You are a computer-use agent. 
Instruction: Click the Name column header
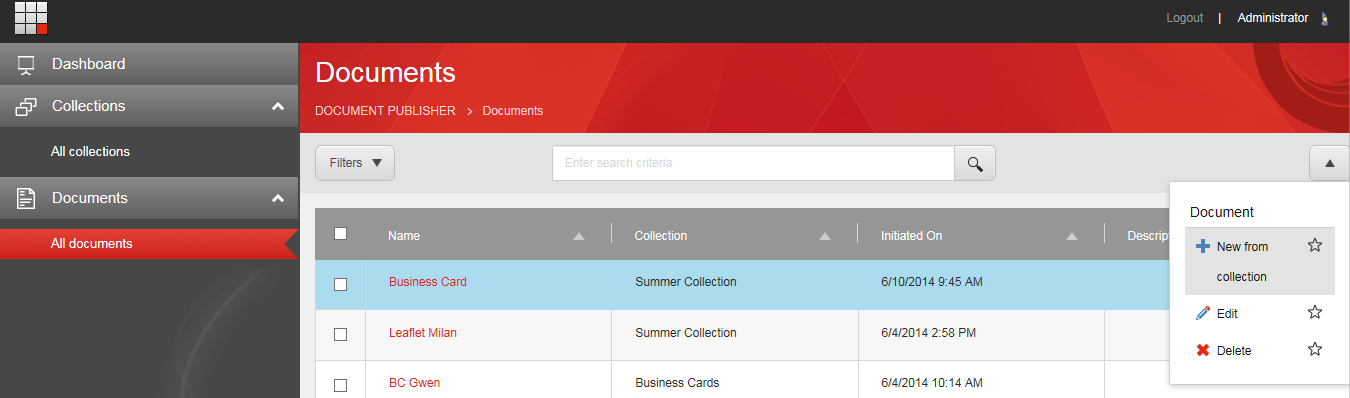(404, 236)
